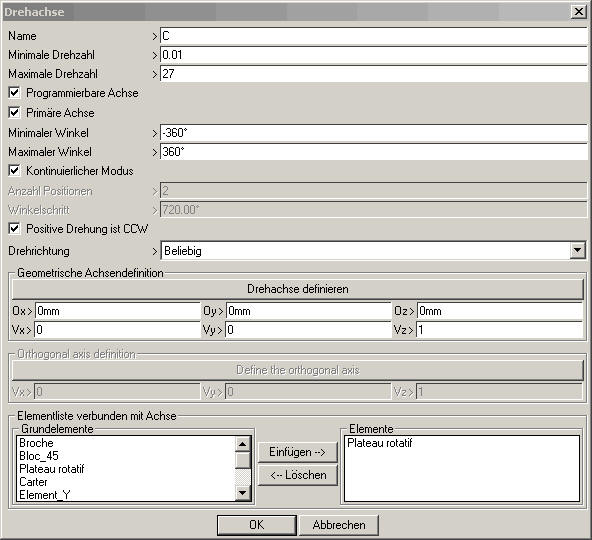Toggle Positive Drehung ist CCW checkbox

[14, 228]
